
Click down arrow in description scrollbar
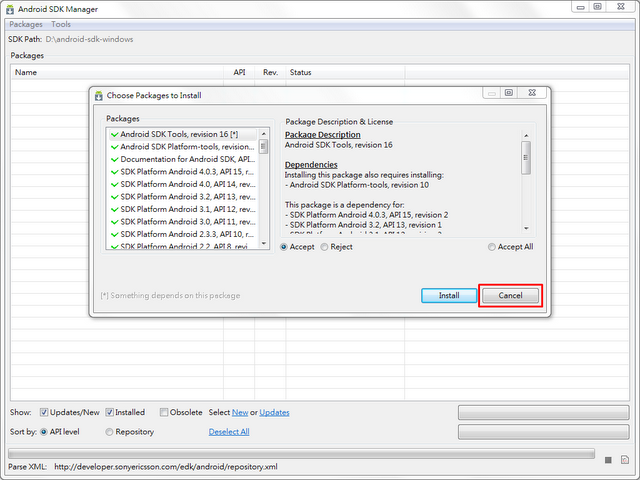tap(526, 228)
